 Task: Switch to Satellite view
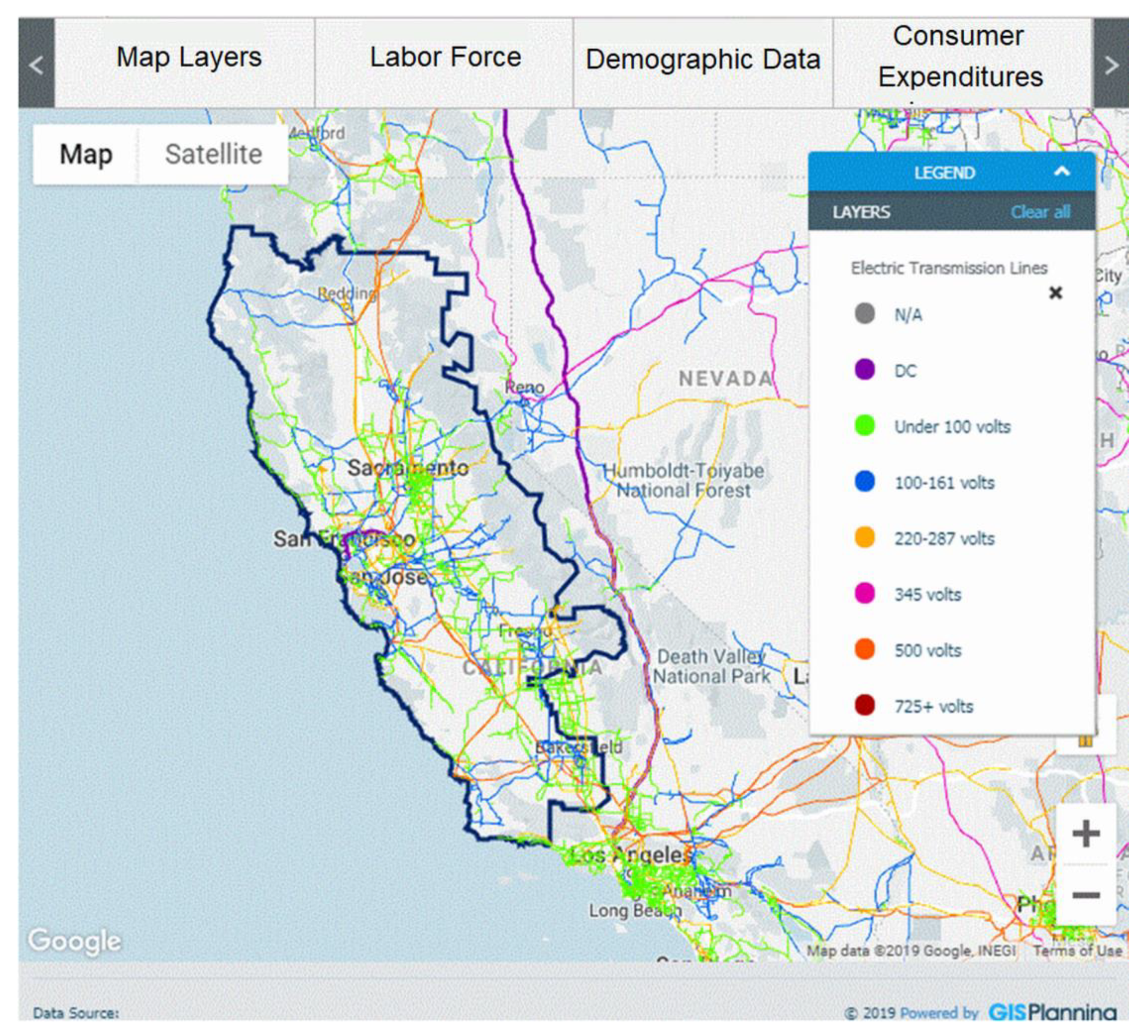tap(214, 154)
